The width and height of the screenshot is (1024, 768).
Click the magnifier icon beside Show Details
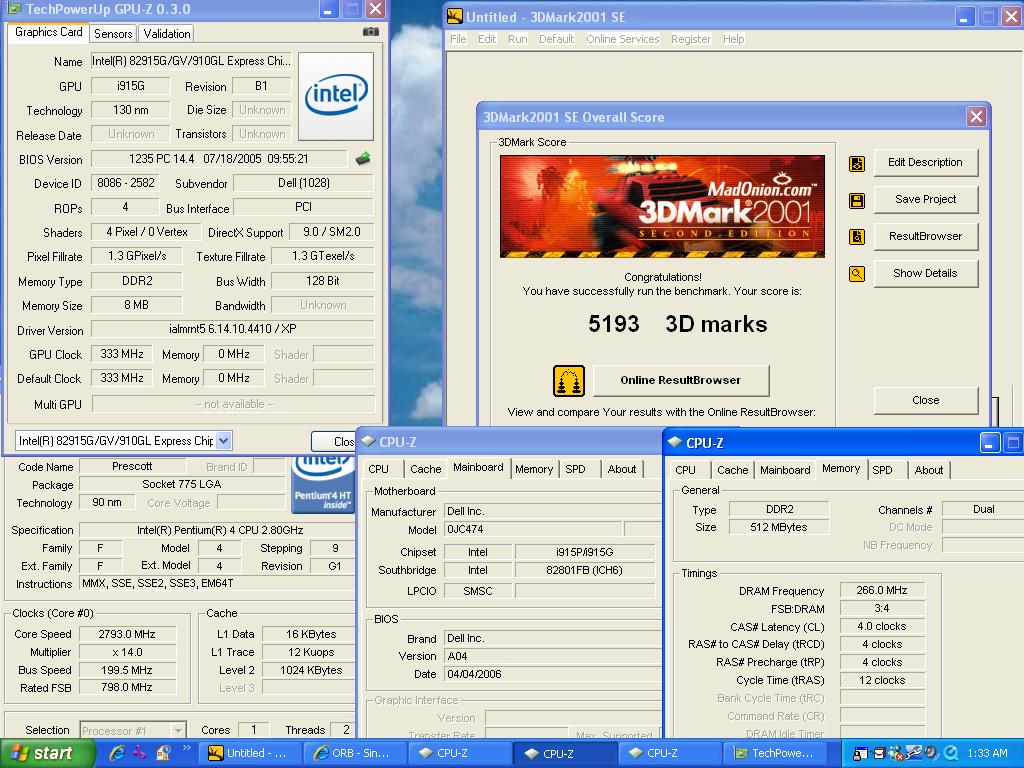(x=857, y=274)
